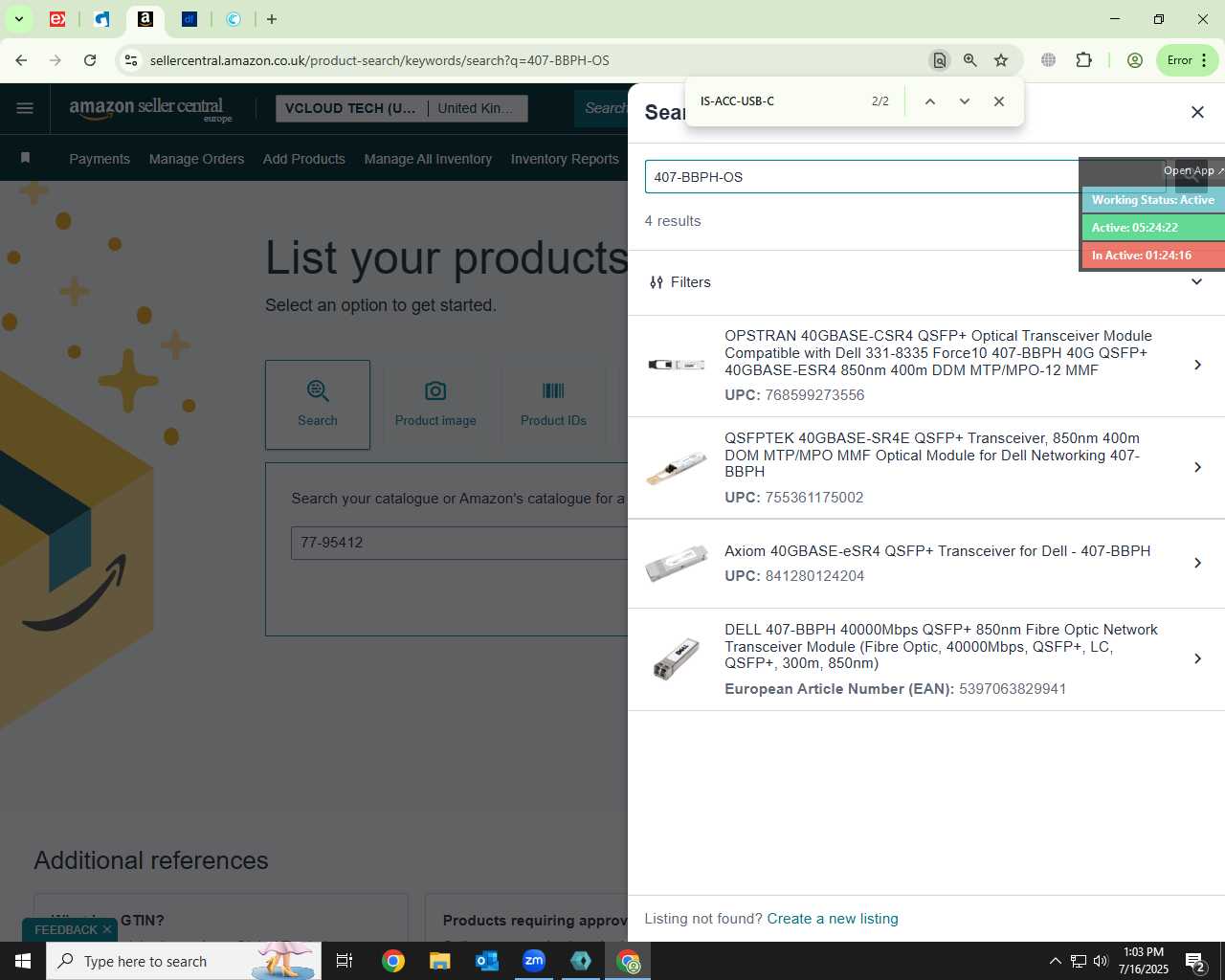Click the catalogue search field containing 77-95412
1225x980 pixels.
459,543
